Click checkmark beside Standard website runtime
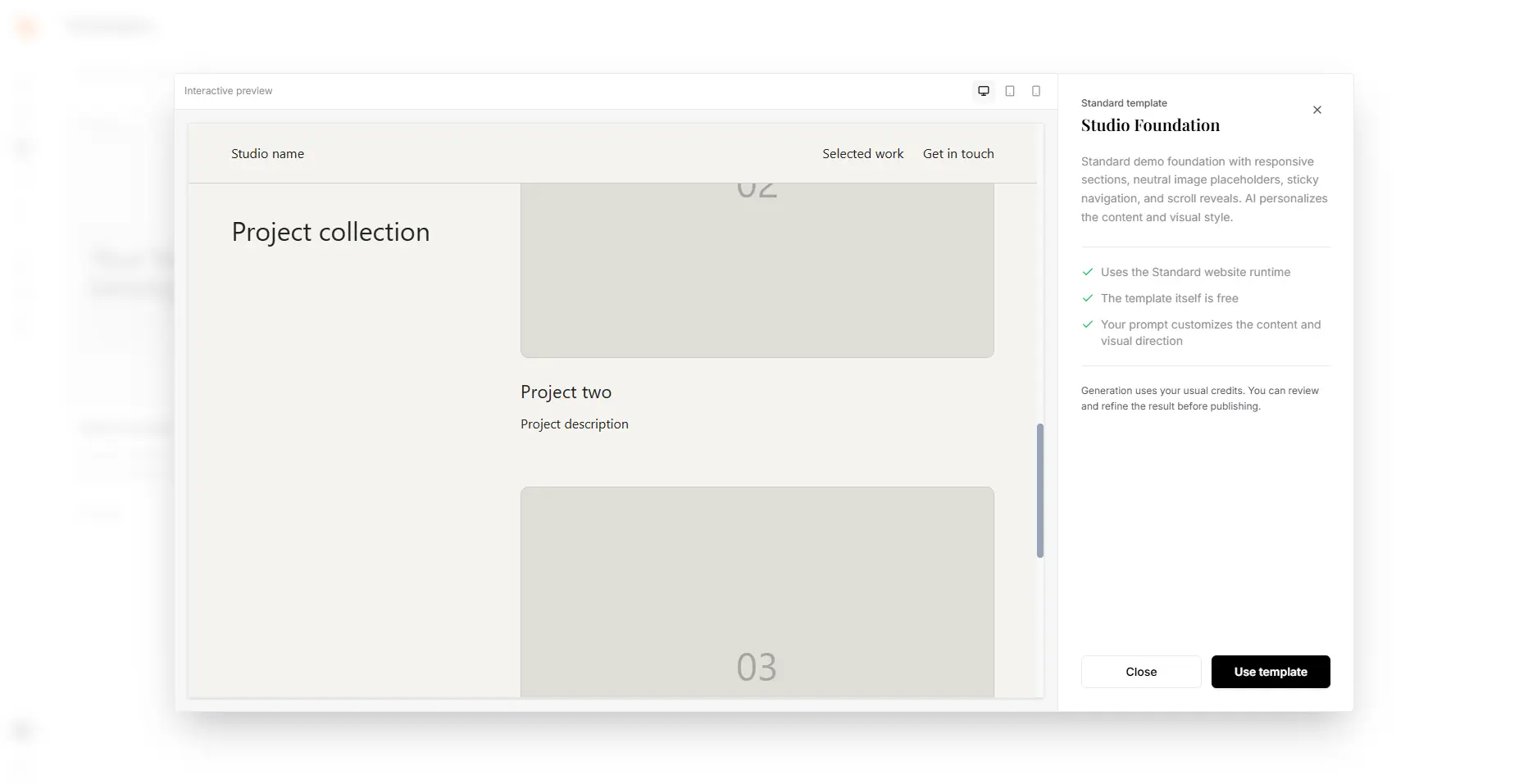The image size is (1528, 784). [x=1088, y=272]
